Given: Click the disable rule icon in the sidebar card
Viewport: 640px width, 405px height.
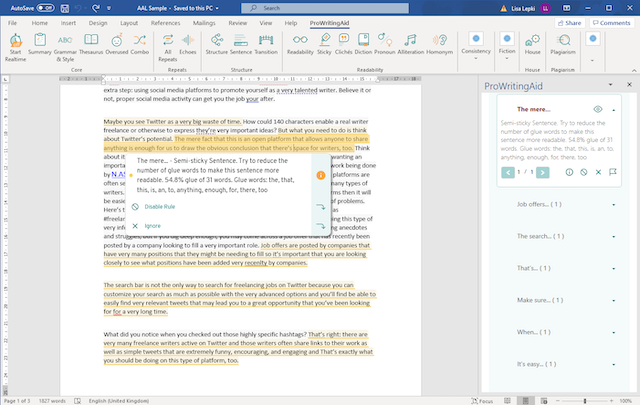Looking at the screenshot, I should click(x=584, y=172).
